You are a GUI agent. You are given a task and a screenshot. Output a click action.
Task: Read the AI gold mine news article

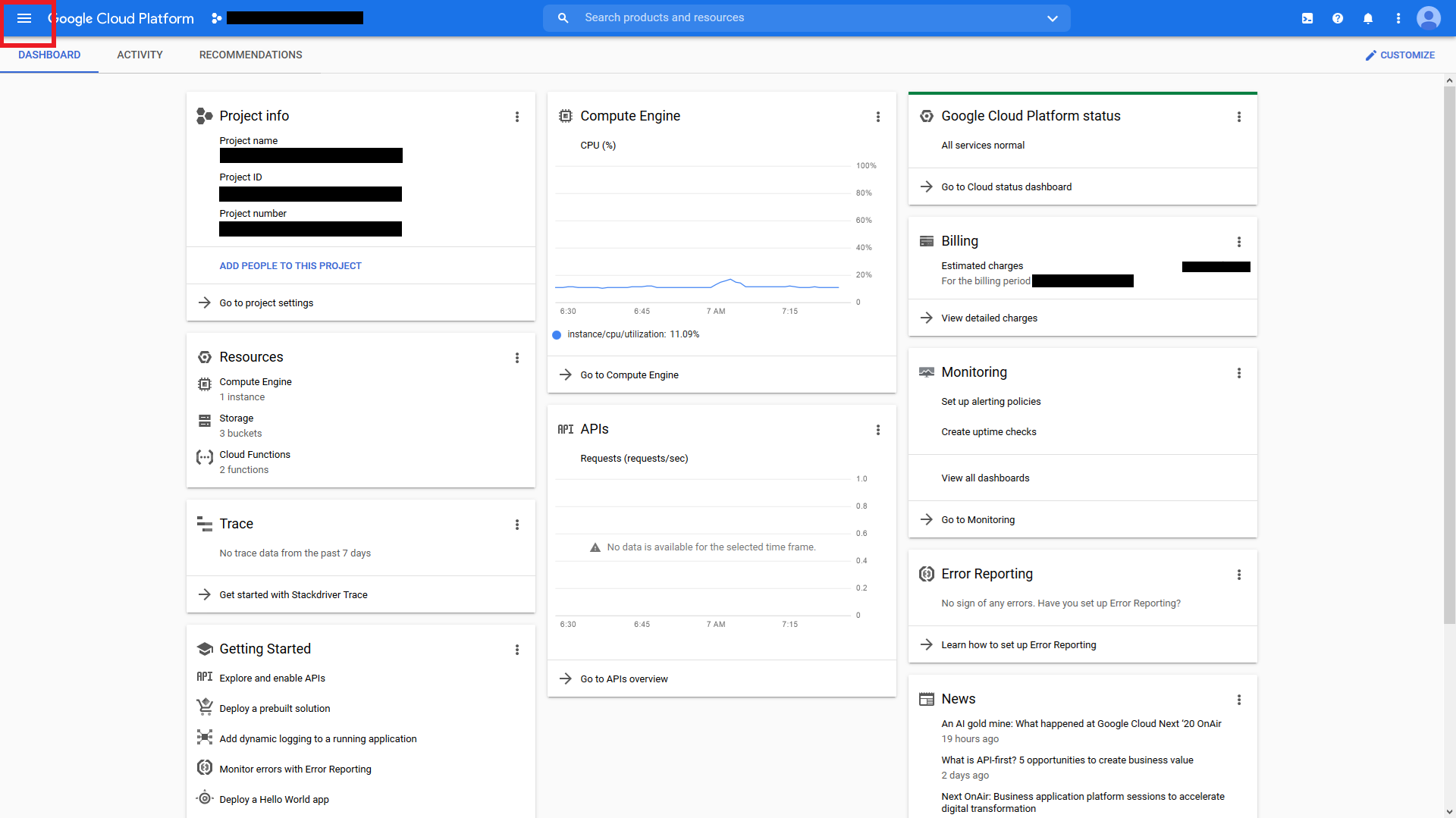[1081, 724]
